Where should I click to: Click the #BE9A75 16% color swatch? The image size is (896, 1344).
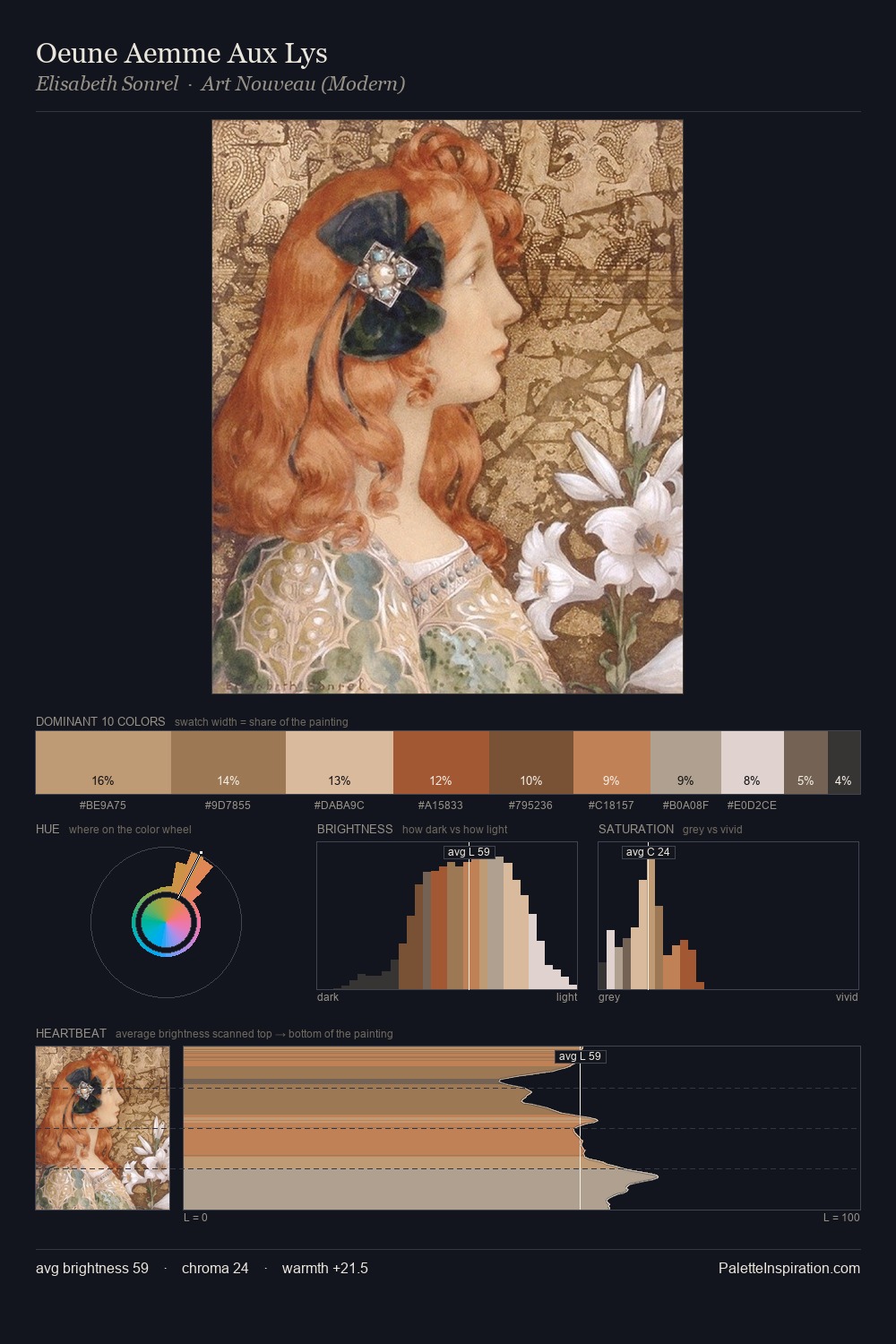click(x=103, y=762)
